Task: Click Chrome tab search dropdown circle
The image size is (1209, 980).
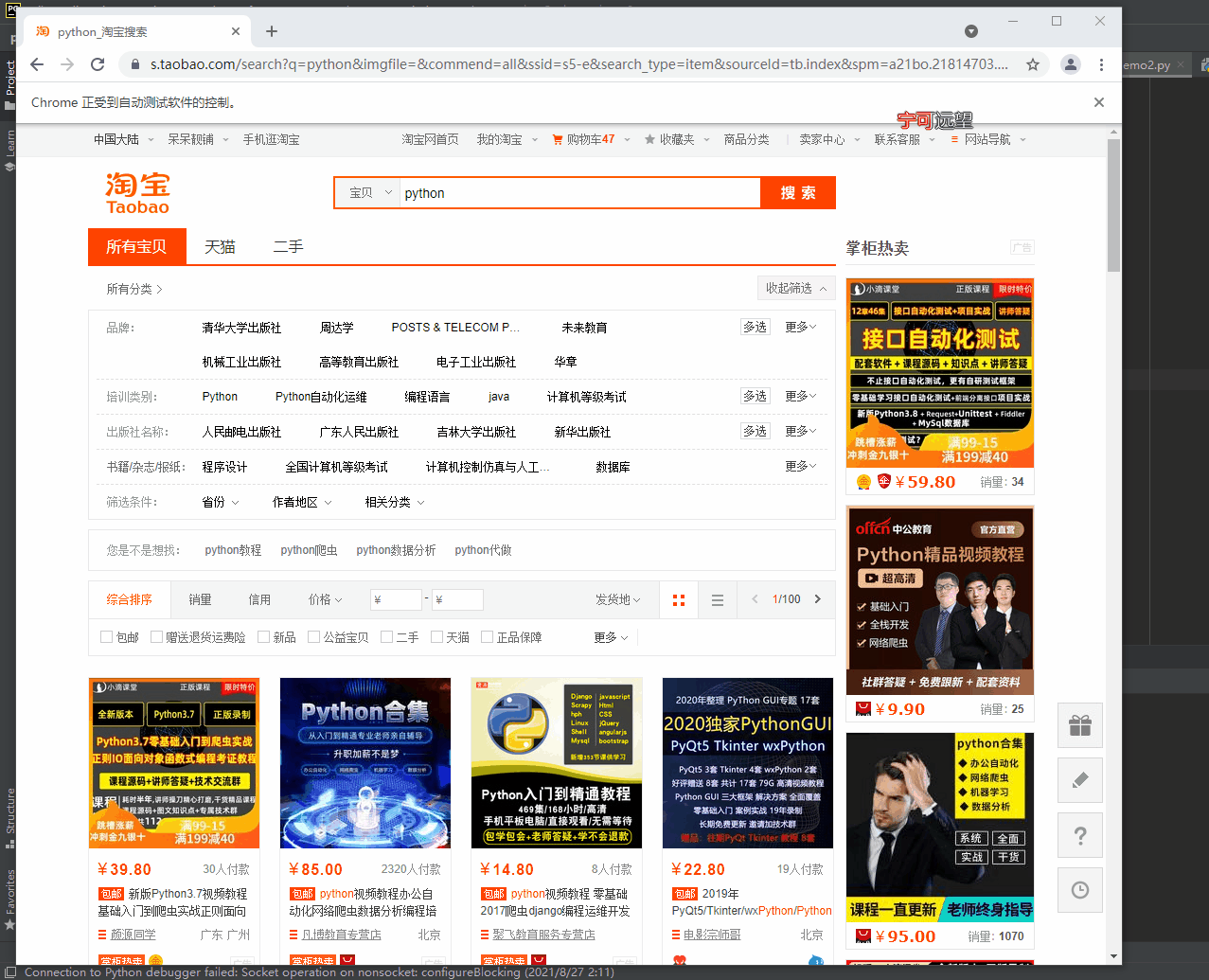Action: coord(971,31)
